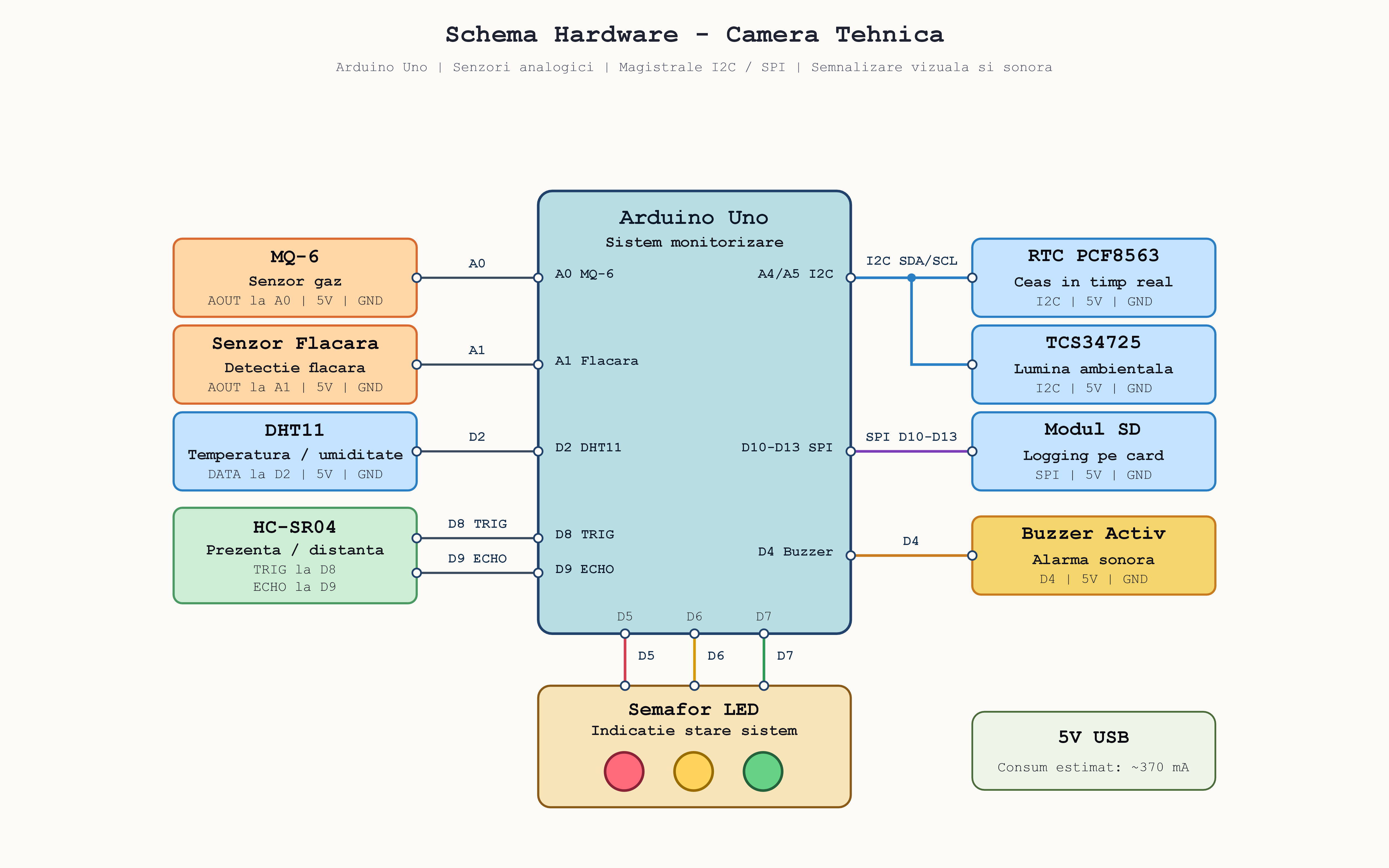Select the "Senzor gaz" label

(x=295, y=281)
